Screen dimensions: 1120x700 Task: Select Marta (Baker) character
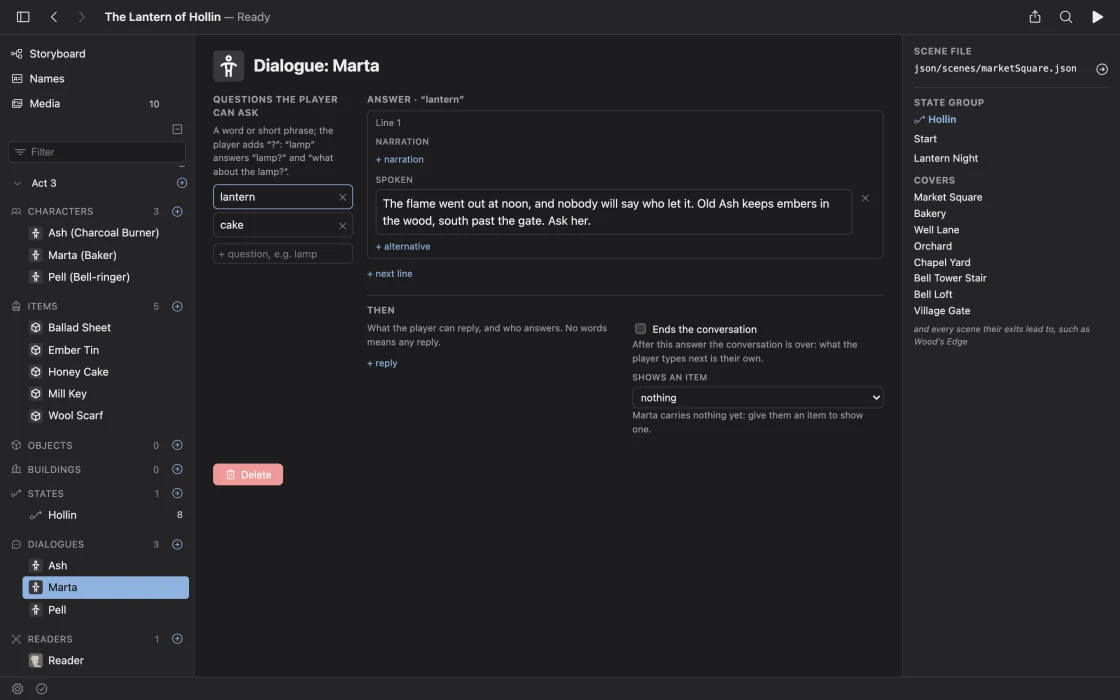pyautogui.click(x=82, y=255)
